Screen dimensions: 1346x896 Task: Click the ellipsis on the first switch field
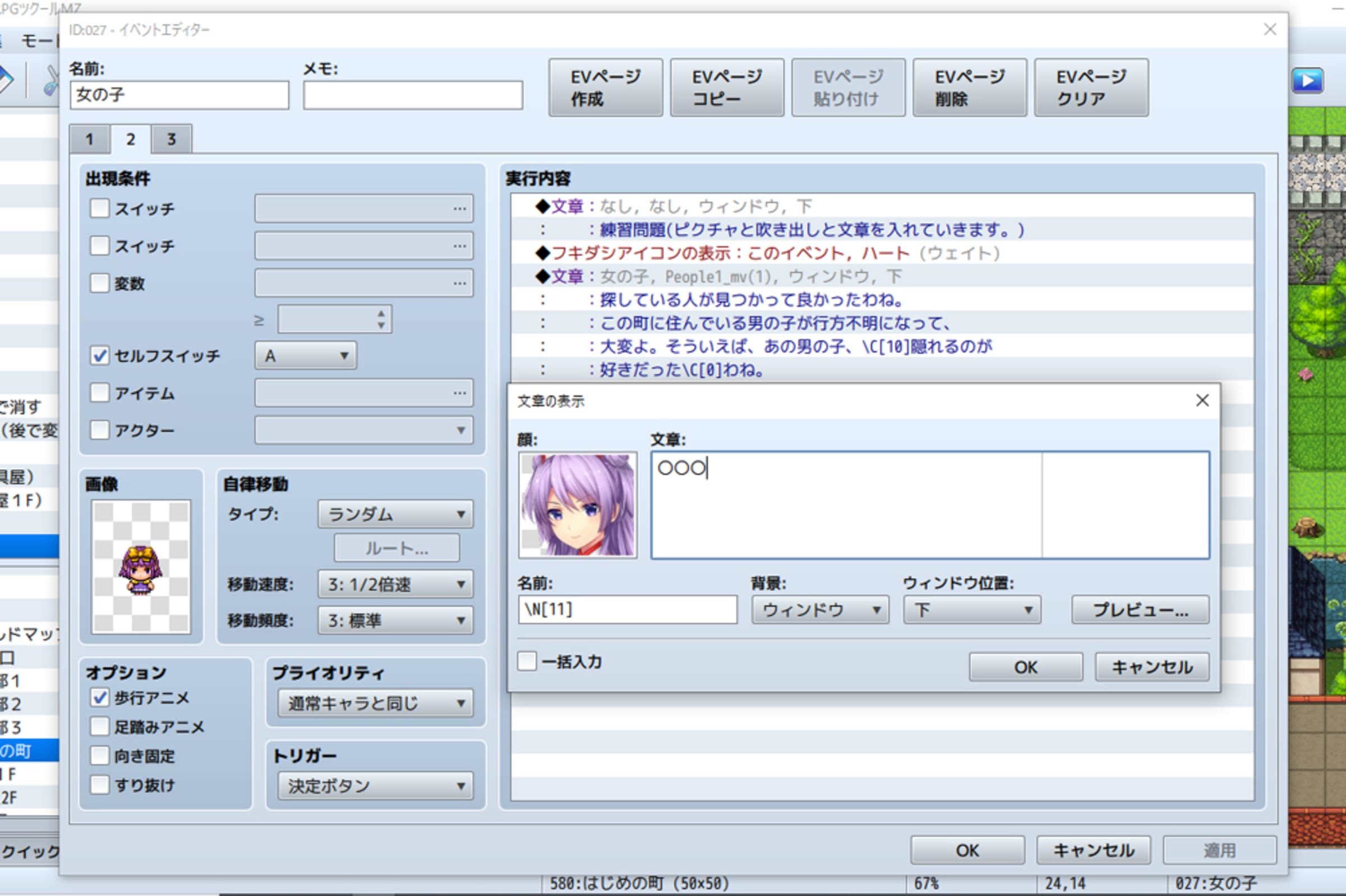tap(459, 209)
